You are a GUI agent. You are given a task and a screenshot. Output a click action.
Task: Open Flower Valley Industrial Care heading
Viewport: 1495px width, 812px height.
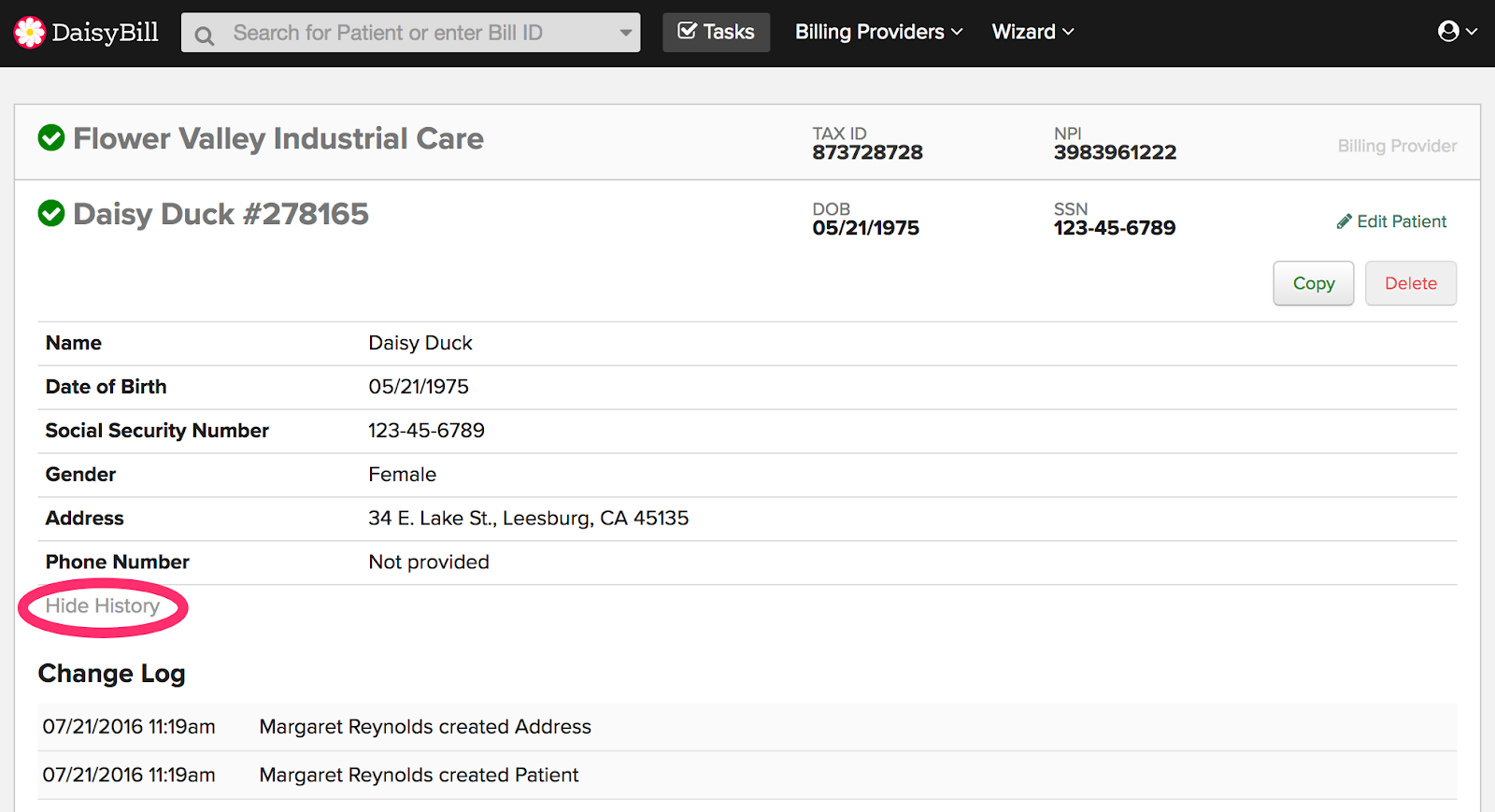(278, 138)
